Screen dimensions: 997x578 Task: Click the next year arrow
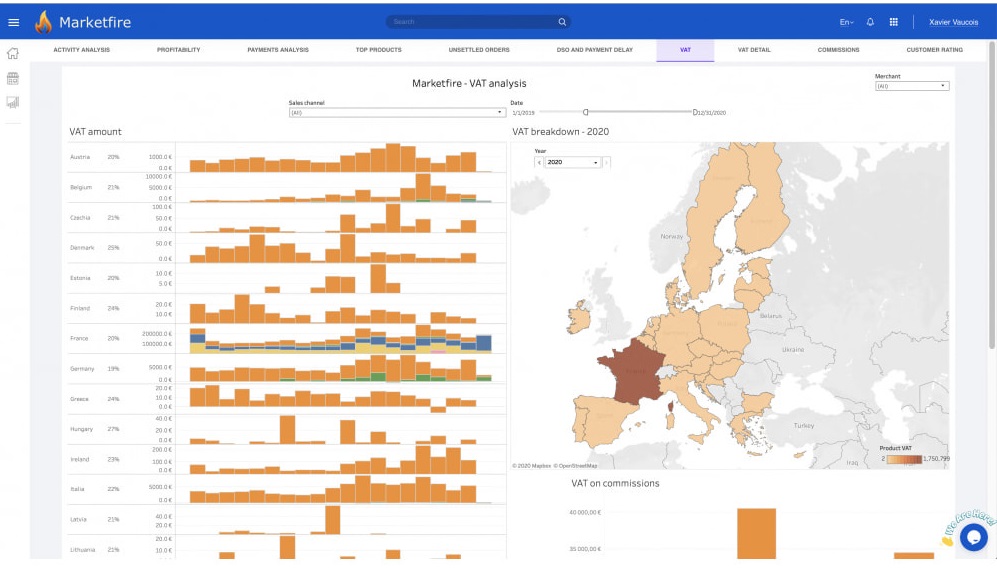coord(606,162)
